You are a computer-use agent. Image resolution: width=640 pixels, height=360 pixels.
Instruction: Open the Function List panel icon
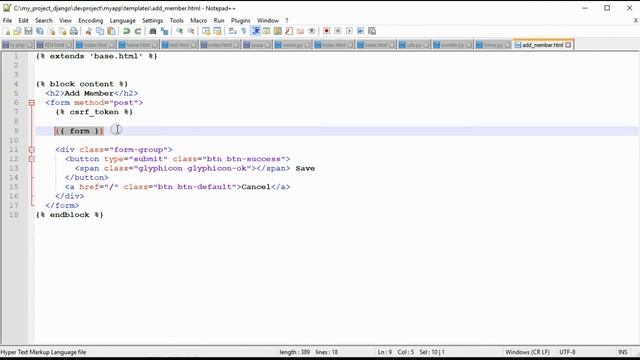point(289,31)
